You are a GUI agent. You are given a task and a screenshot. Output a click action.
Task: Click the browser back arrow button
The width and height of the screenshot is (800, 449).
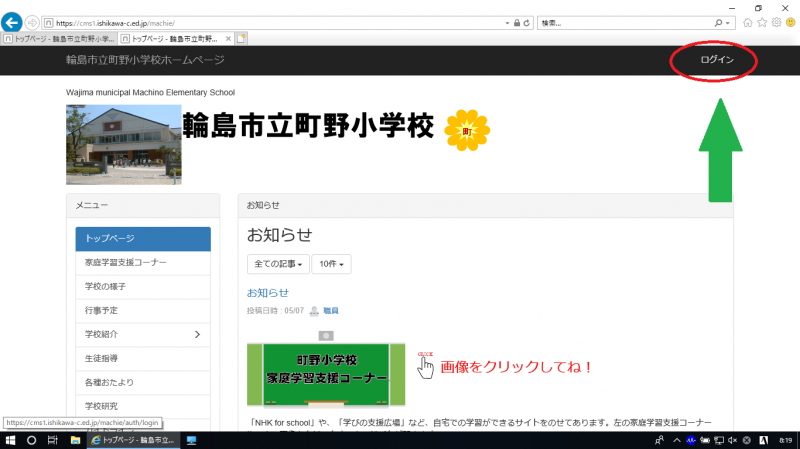[14, 22]
